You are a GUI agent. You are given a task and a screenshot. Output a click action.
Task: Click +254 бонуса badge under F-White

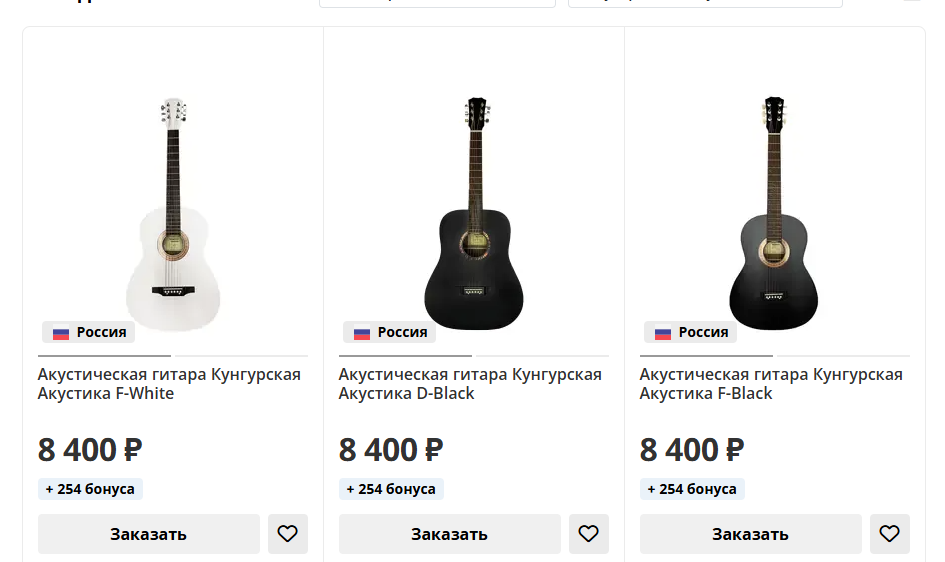coord(90,489)
